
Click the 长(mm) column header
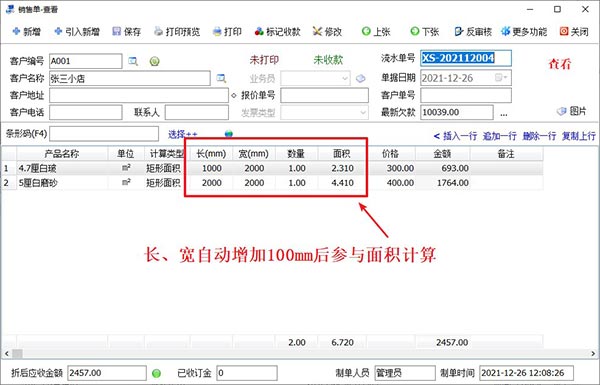coord(211,154)
